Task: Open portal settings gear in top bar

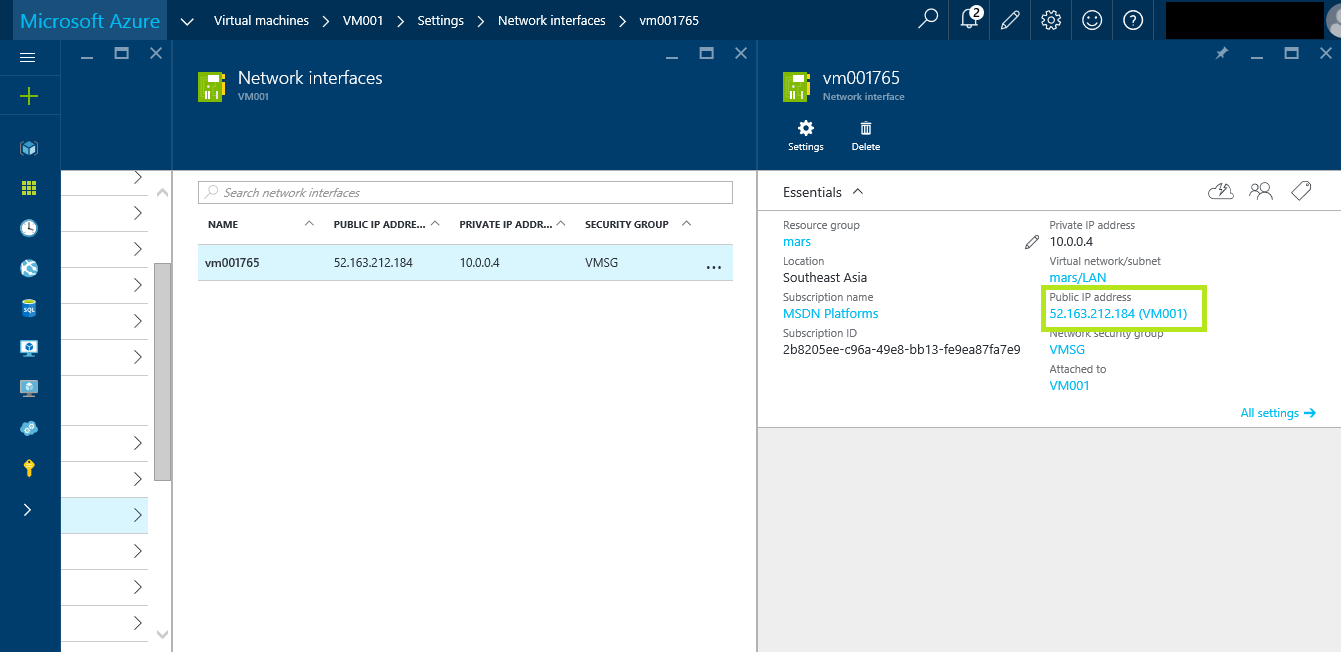Action: point(1051,19)
